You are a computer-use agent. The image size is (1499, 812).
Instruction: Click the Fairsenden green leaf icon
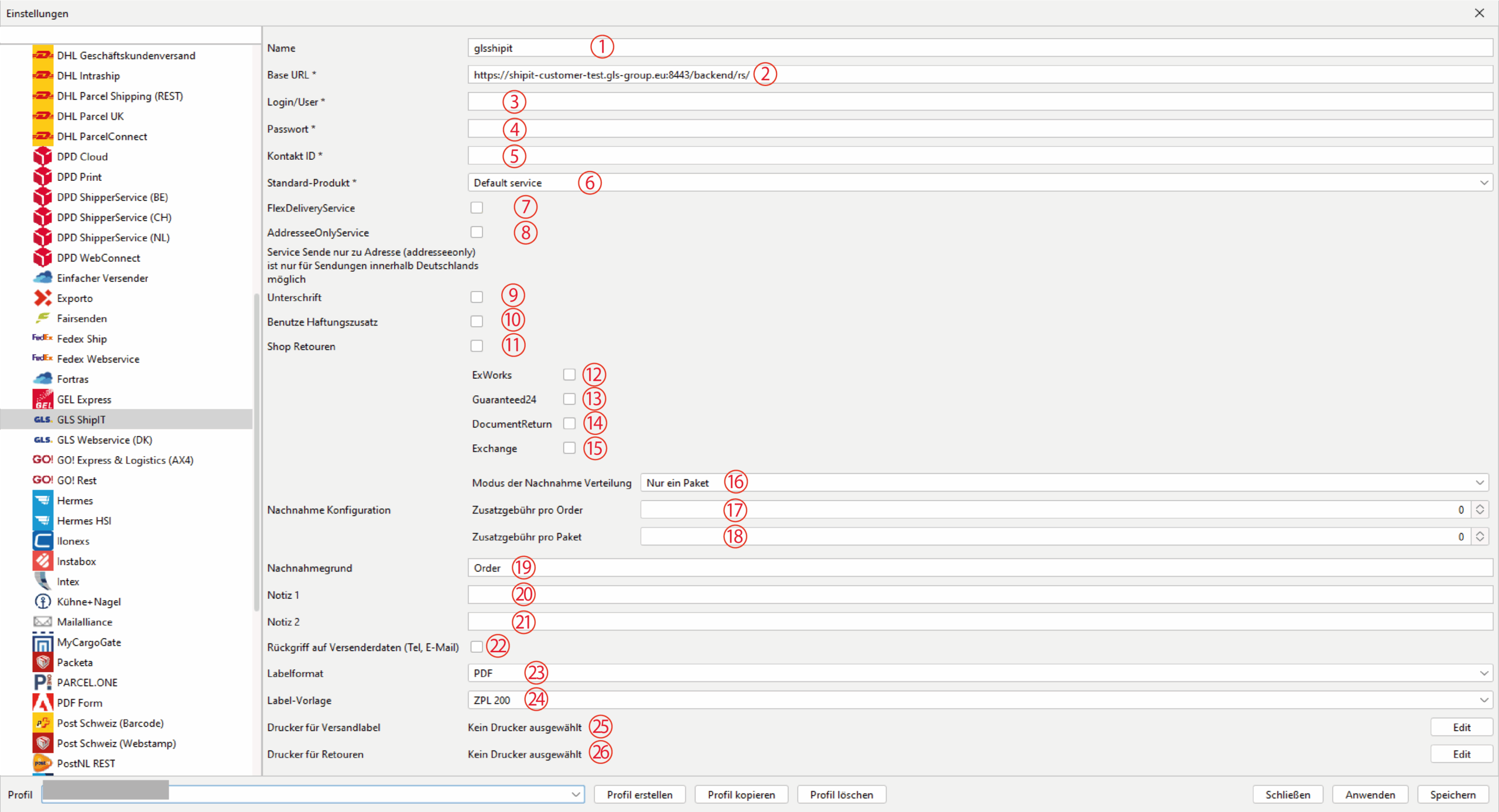(43, 318)
